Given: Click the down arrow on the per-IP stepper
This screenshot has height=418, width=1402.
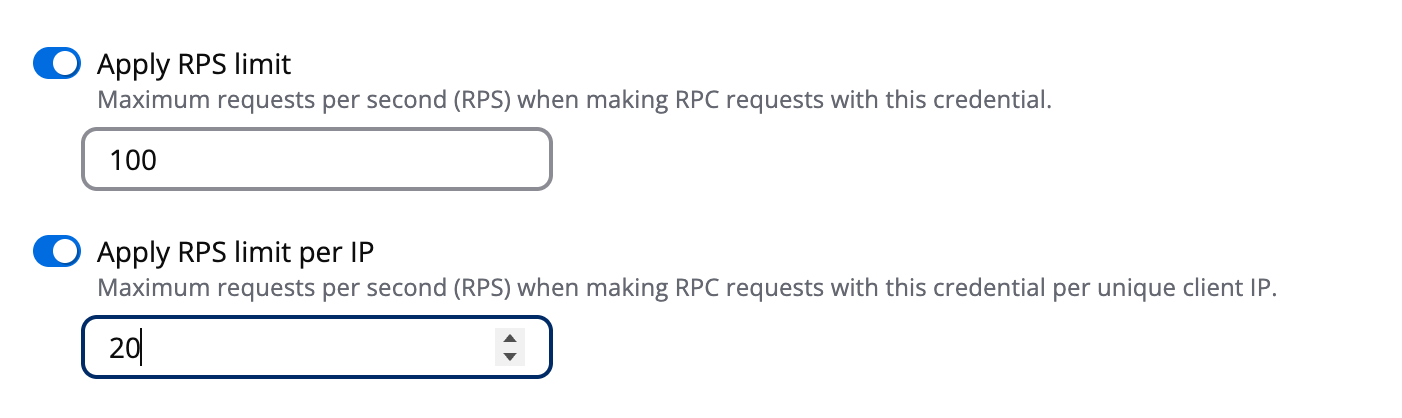Looking at the screenshot, I should point(510,356).
